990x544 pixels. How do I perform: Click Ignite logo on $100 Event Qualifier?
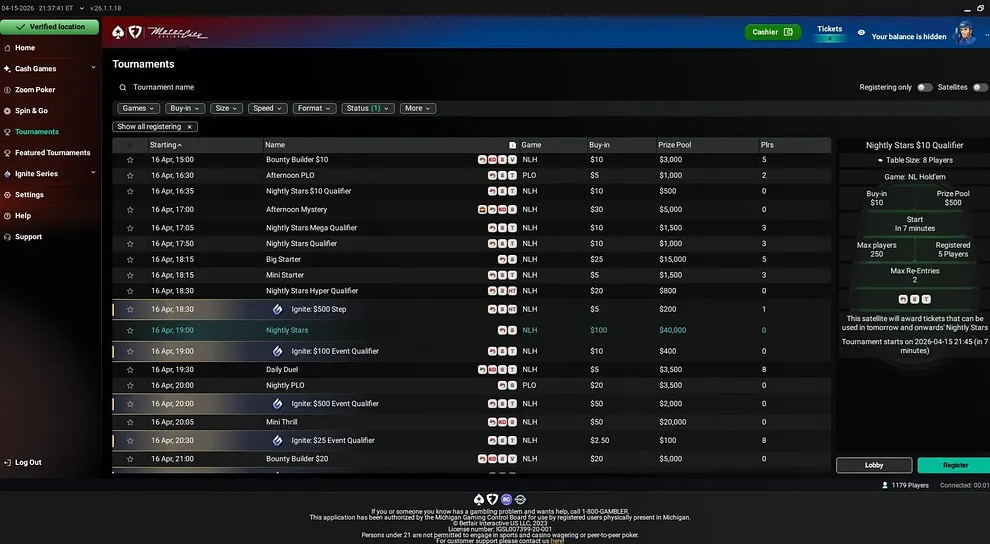(277, 351)
